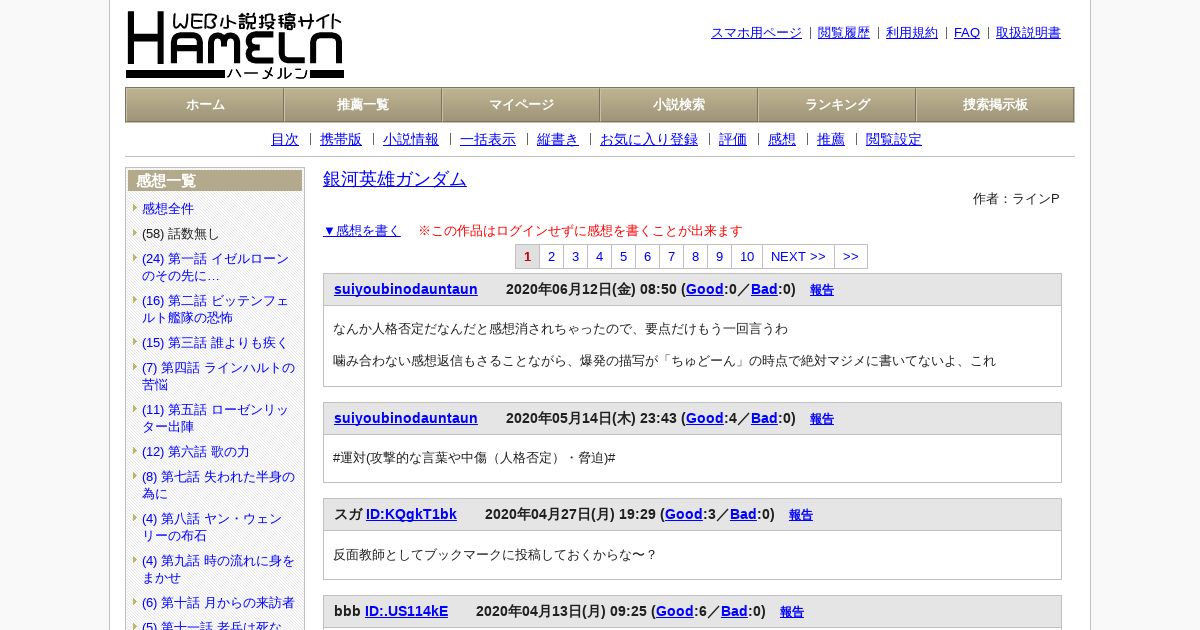The height and width of the screenshot is (630, 1200).
Task: Open the ランキング navigation tab
Action: pos(837,105)
